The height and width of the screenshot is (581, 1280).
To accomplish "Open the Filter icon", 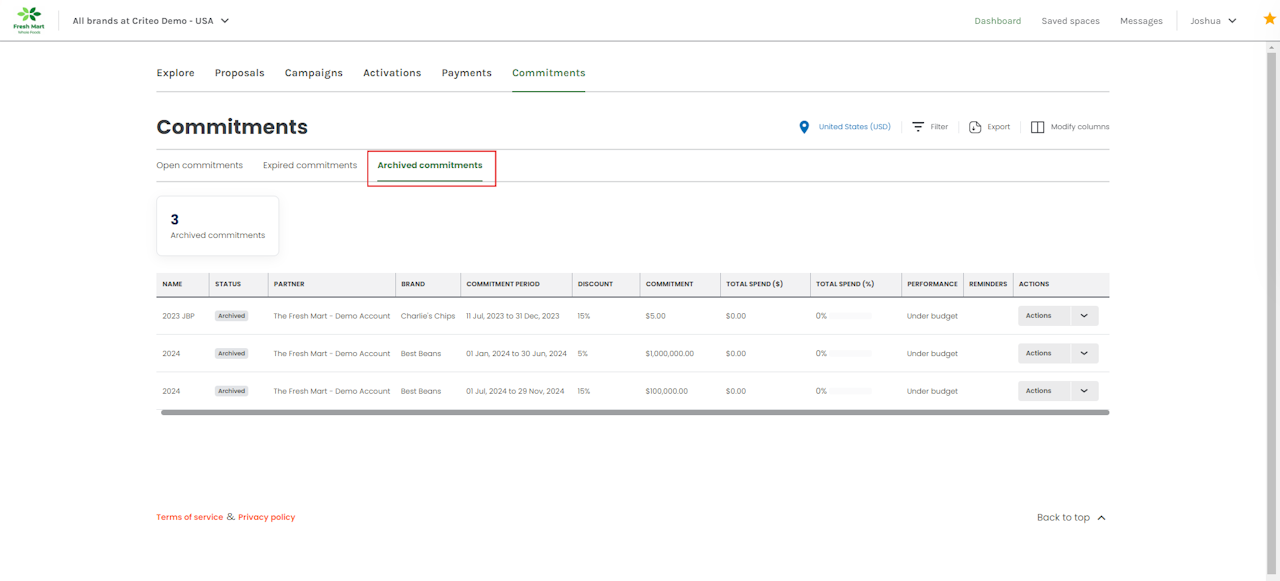I will [918, 127].
